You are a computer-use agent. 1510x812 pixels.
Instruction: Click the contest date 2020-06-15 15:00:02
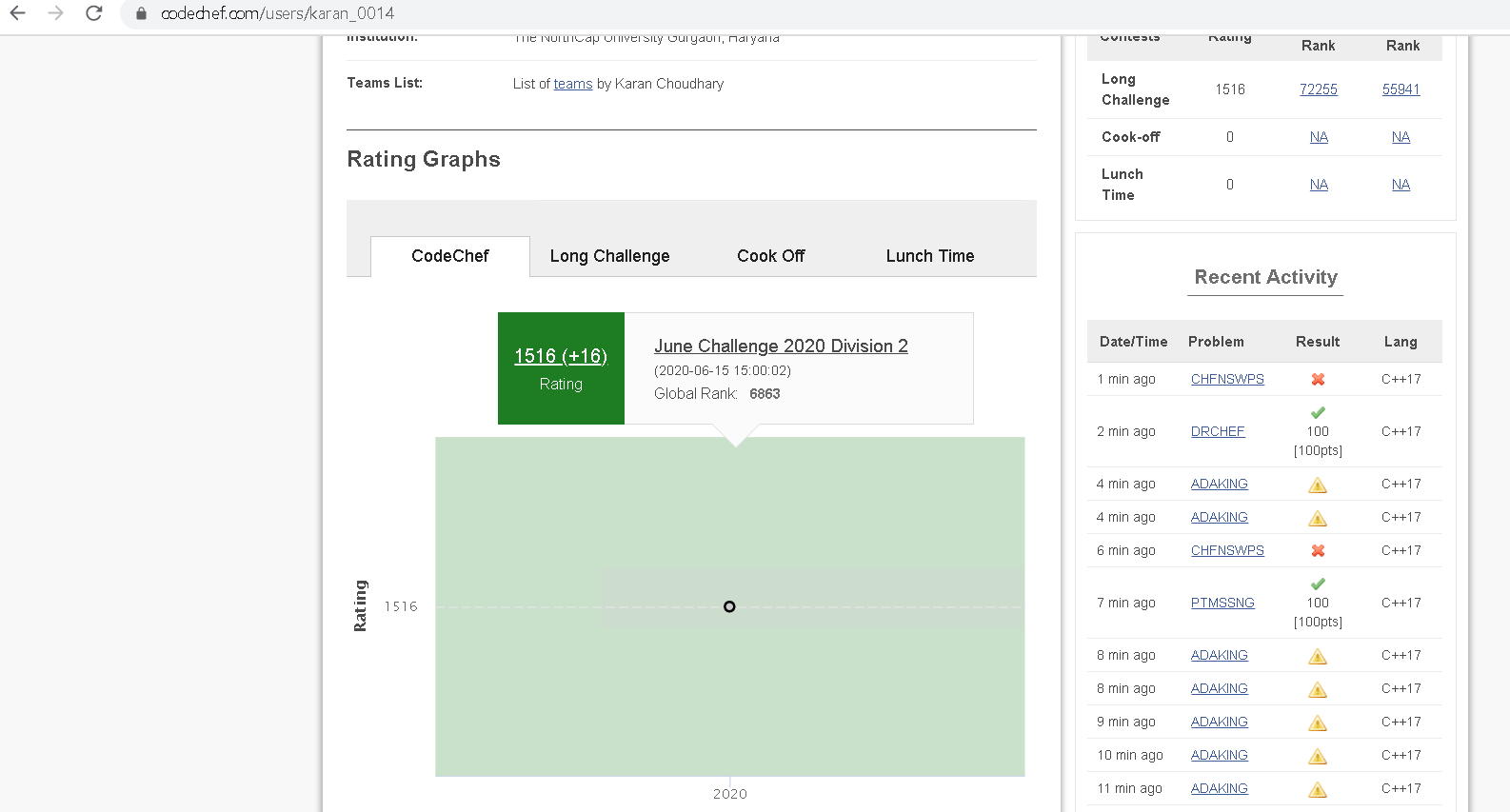[x=723, y=370]
